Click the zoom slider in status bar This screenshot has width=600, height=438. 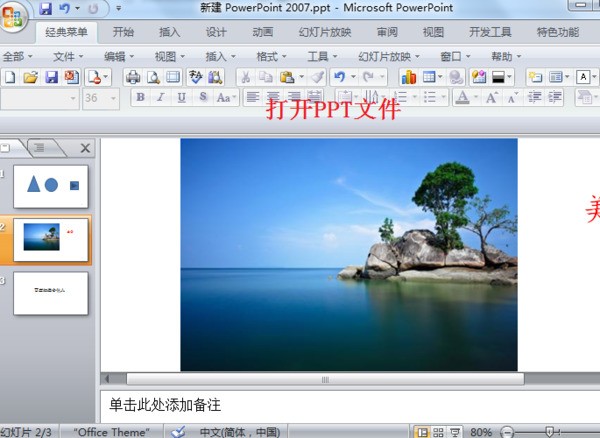coord(550,431)
